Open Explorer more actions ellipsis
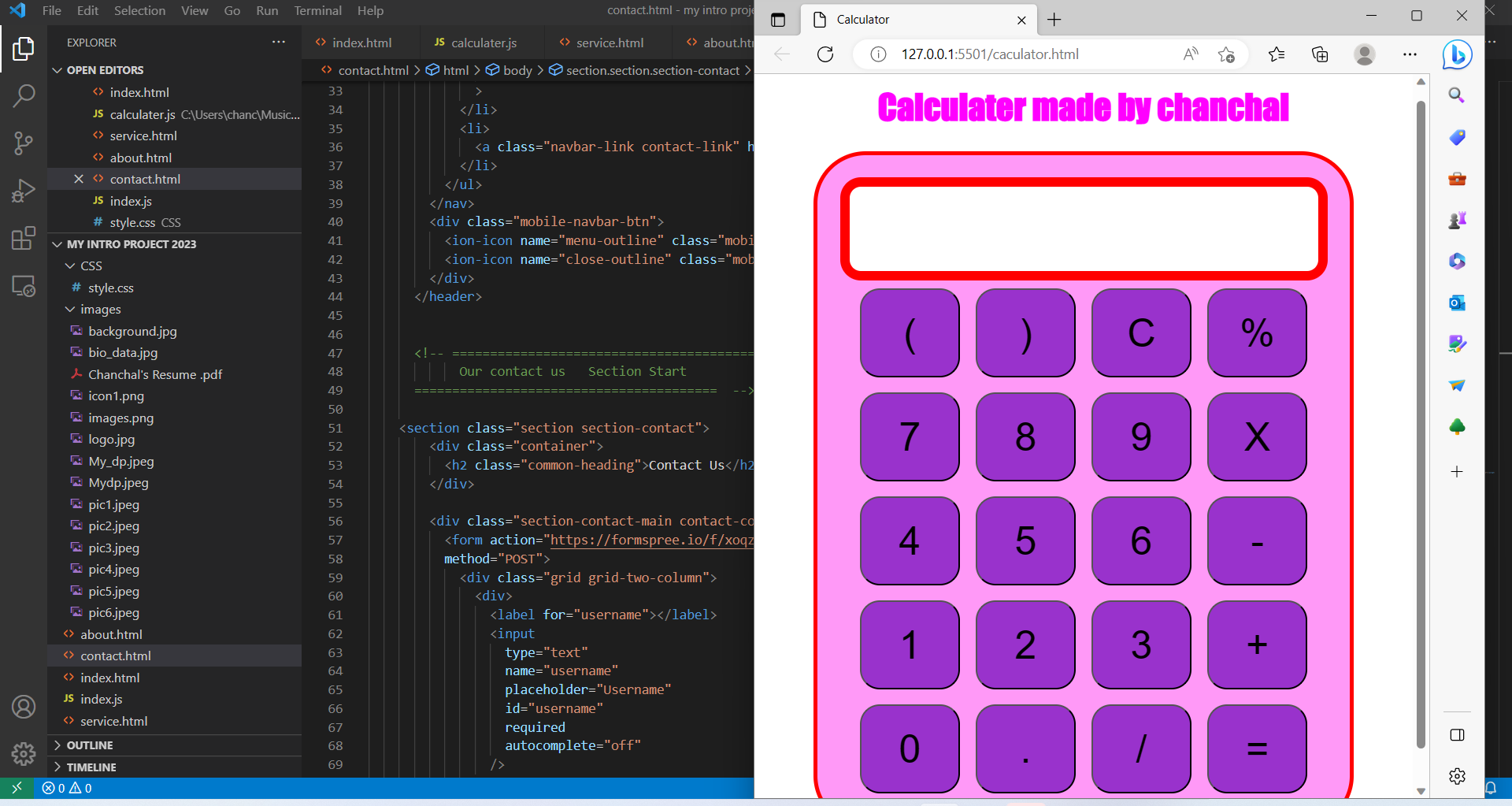This screenshot has width=1512, height=806. pyautogui.click(x=279, y=42)
